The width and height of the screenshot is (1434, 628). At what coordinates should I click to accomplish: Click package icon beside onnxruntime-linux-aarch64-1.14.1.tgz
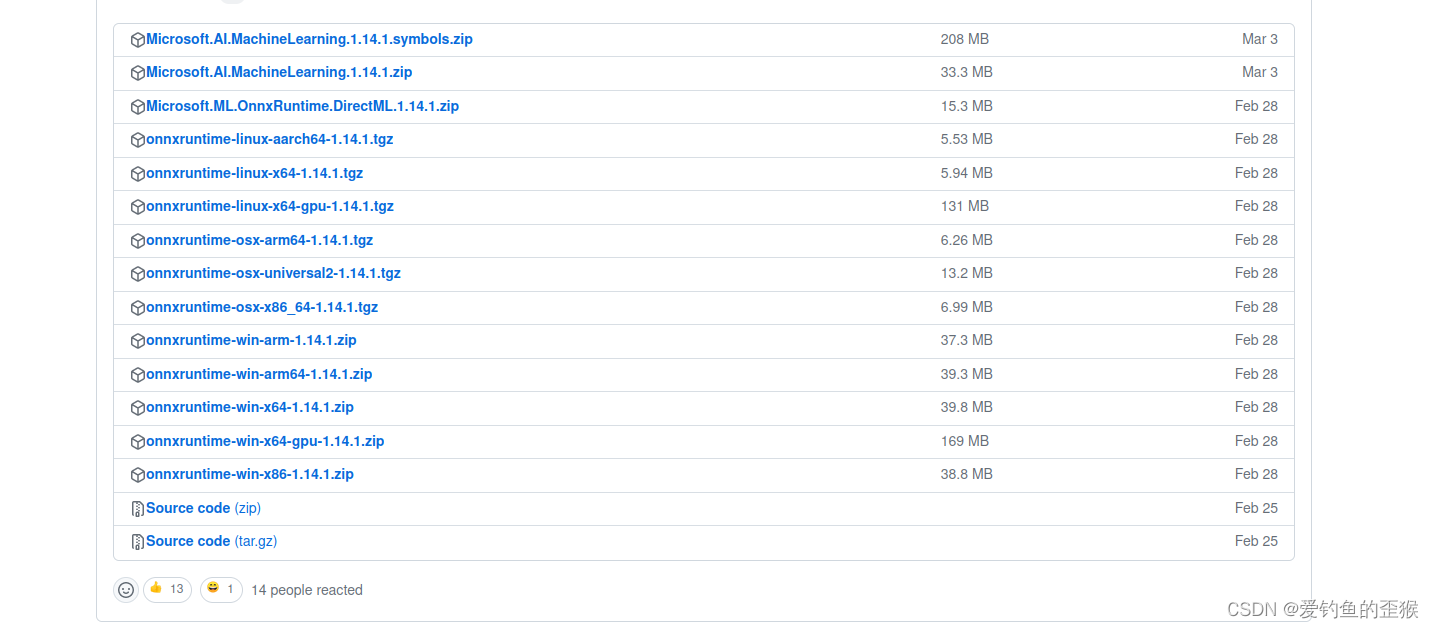(x=138, y=140)
